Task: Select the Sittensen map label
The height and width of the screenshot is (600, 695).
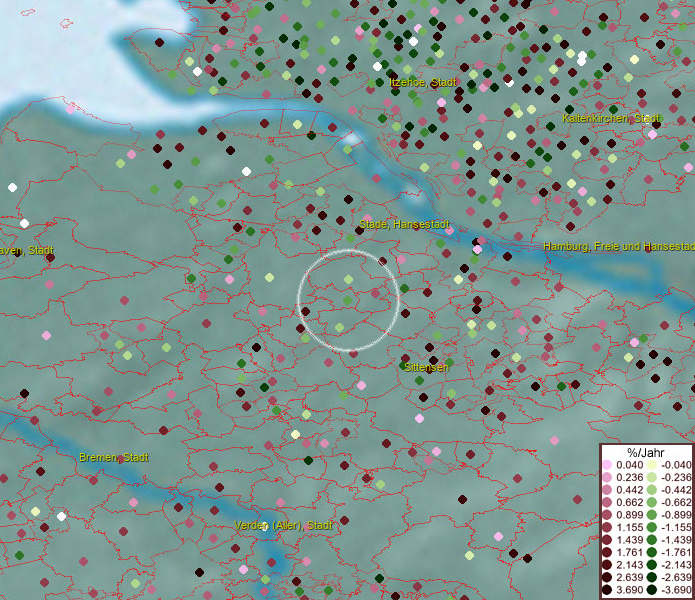Action: point(426,367)
